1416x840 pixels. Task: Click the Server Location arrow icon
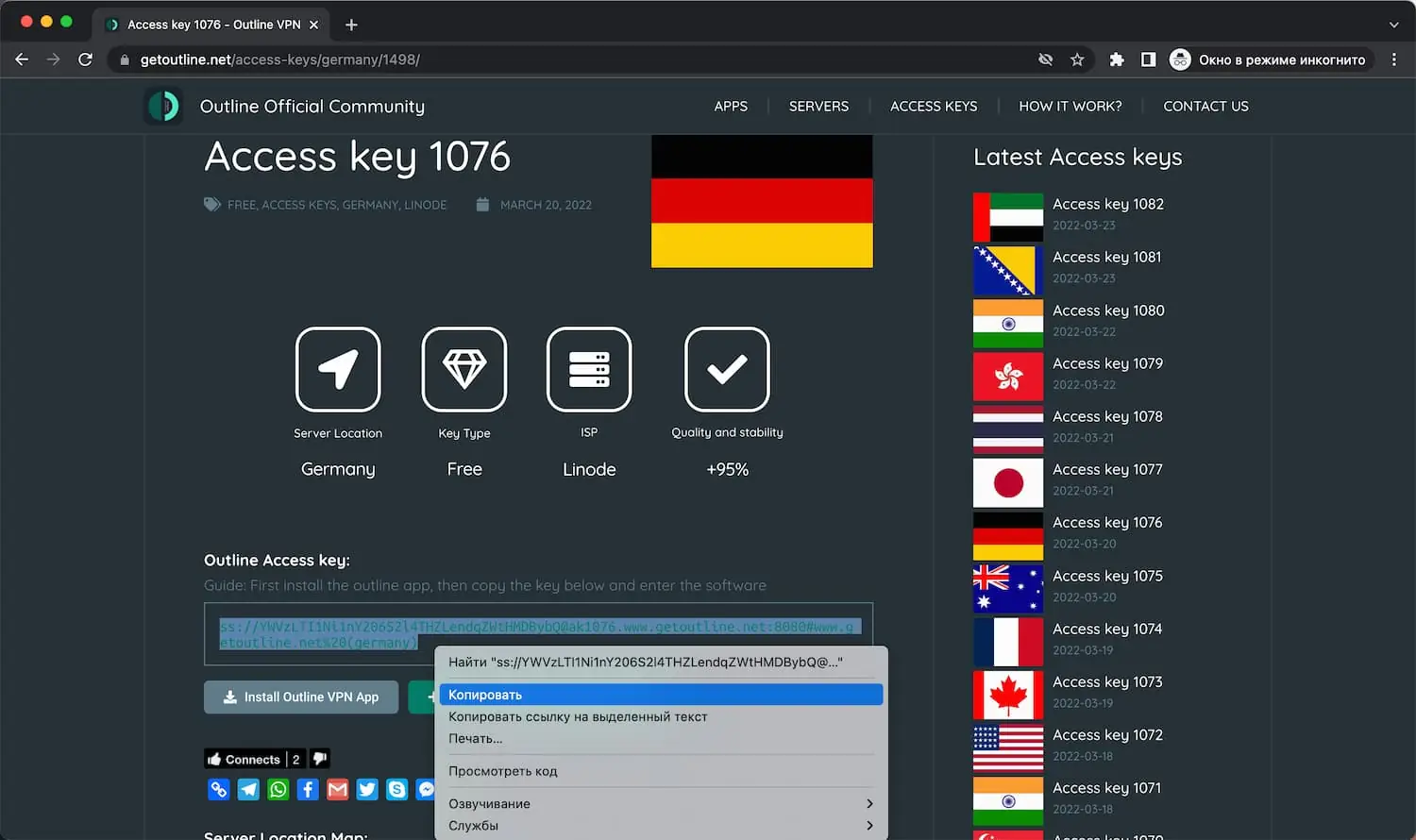click(x=338, y=369)
